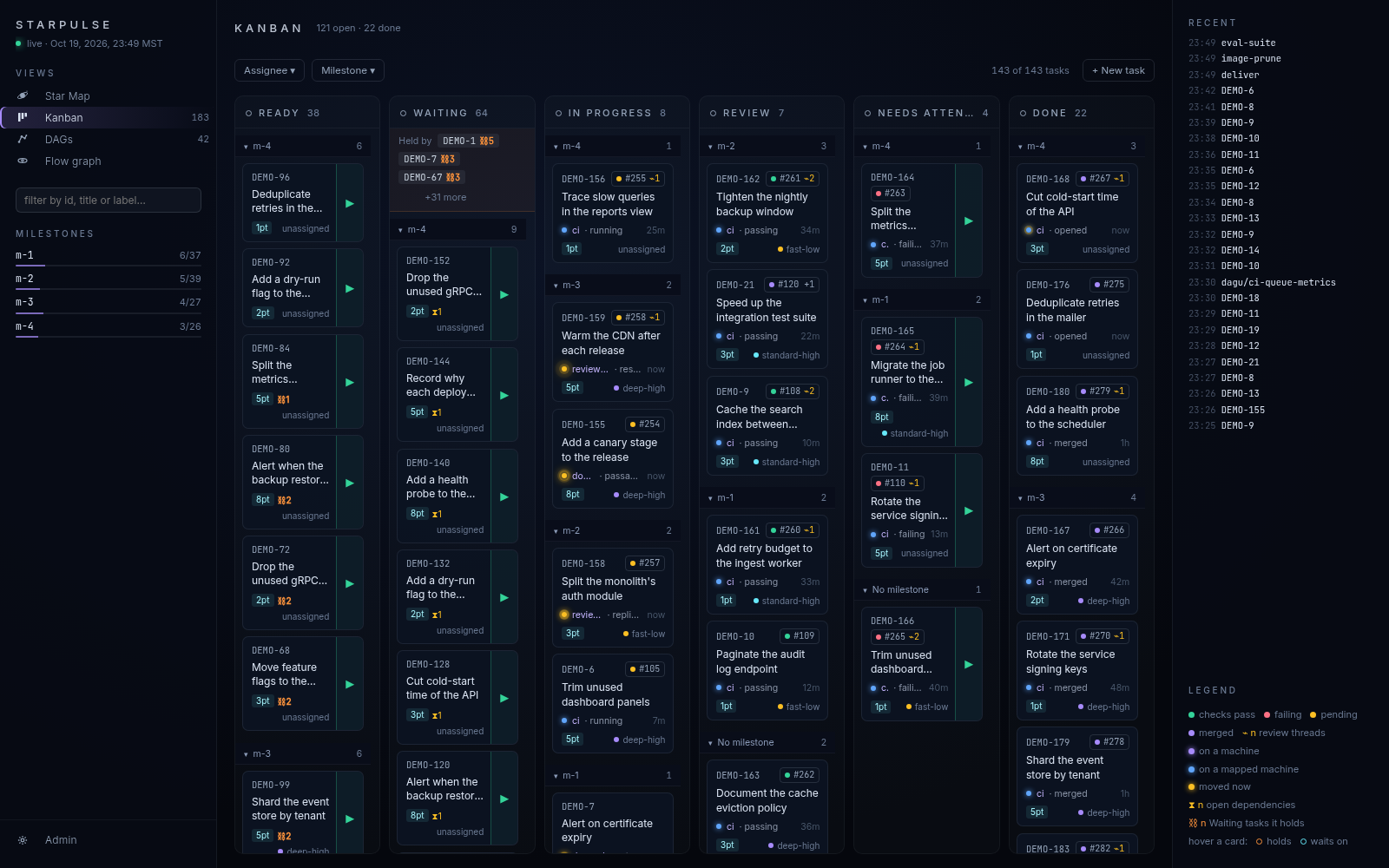Collapse the m-4 group in Ready column
1389x868 pixels.
pos(303,146)
